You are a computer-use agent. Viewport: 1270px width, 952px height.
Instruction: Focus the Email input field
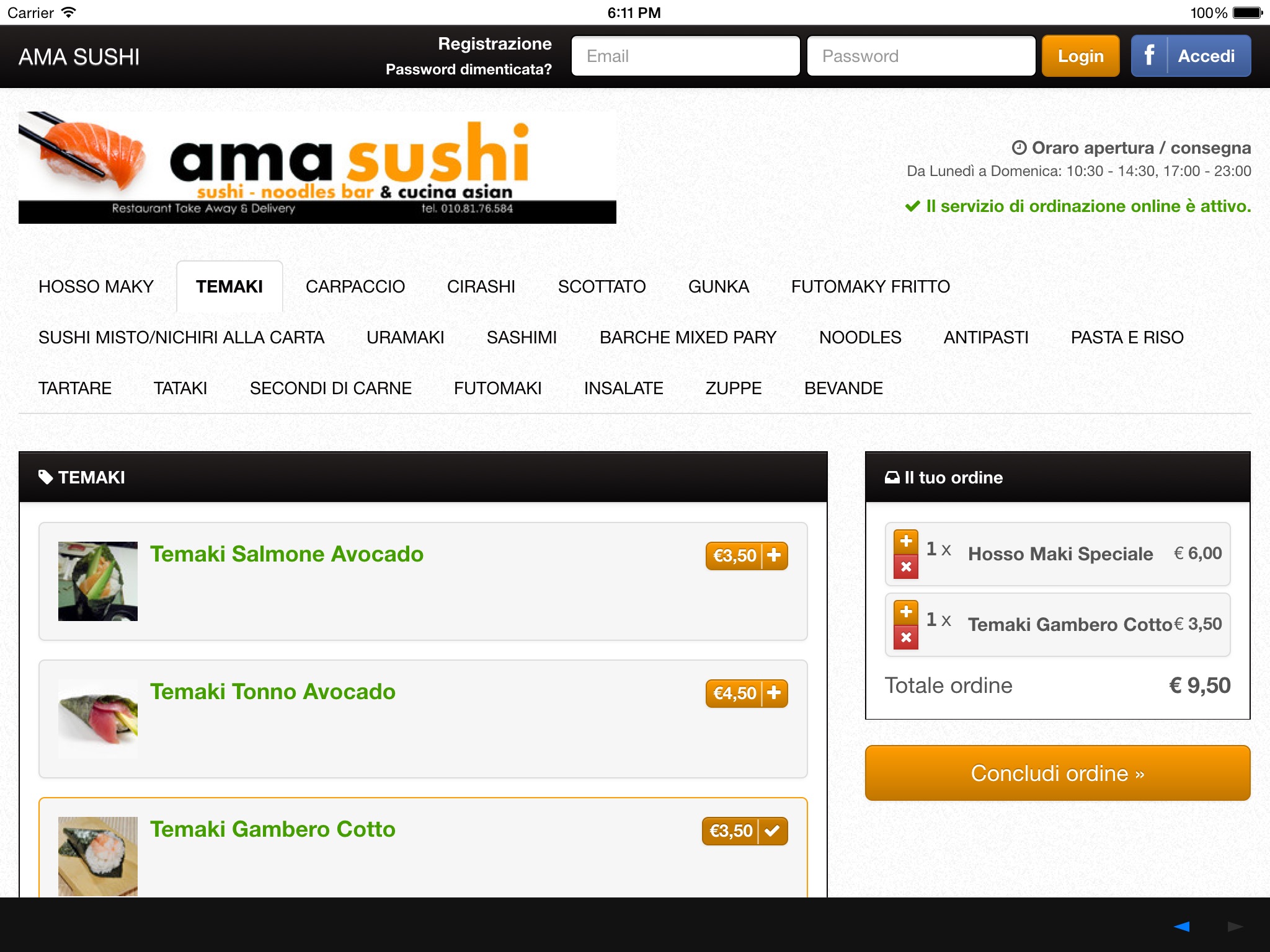pyautogui.click(x=685, y=56)
